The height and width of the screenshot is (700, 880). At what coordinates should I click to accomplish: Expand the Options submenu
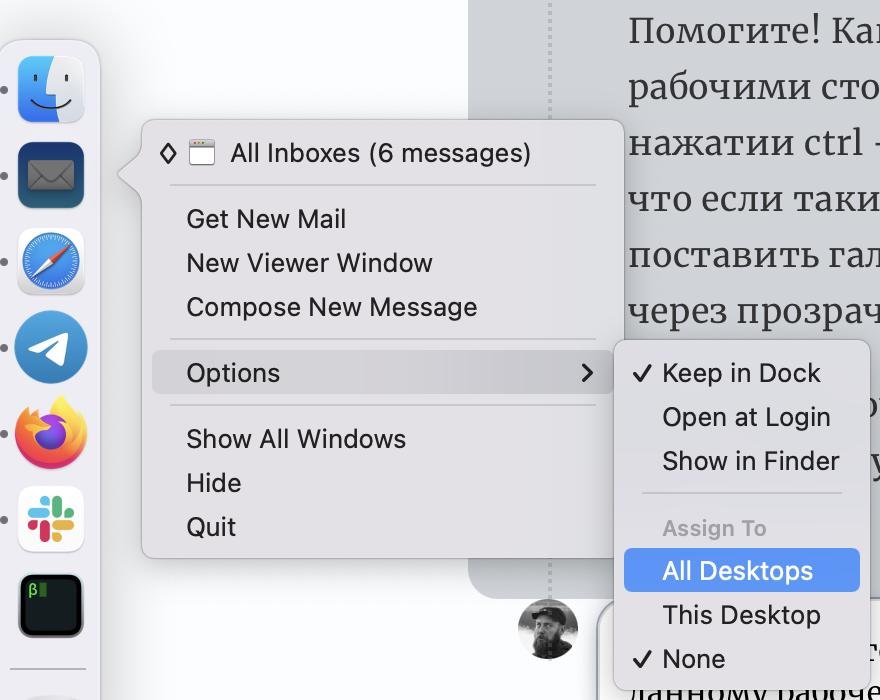233,372
